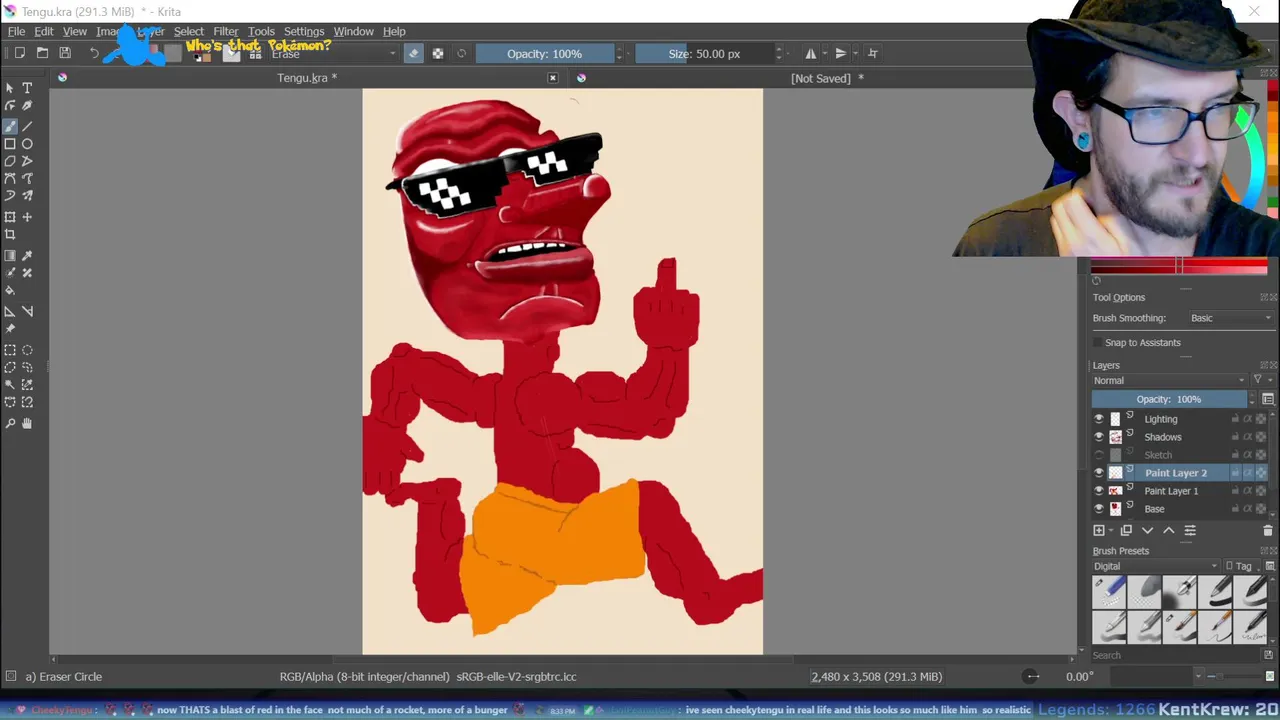Select the Freehand Brush tool

tap(10, 126)
